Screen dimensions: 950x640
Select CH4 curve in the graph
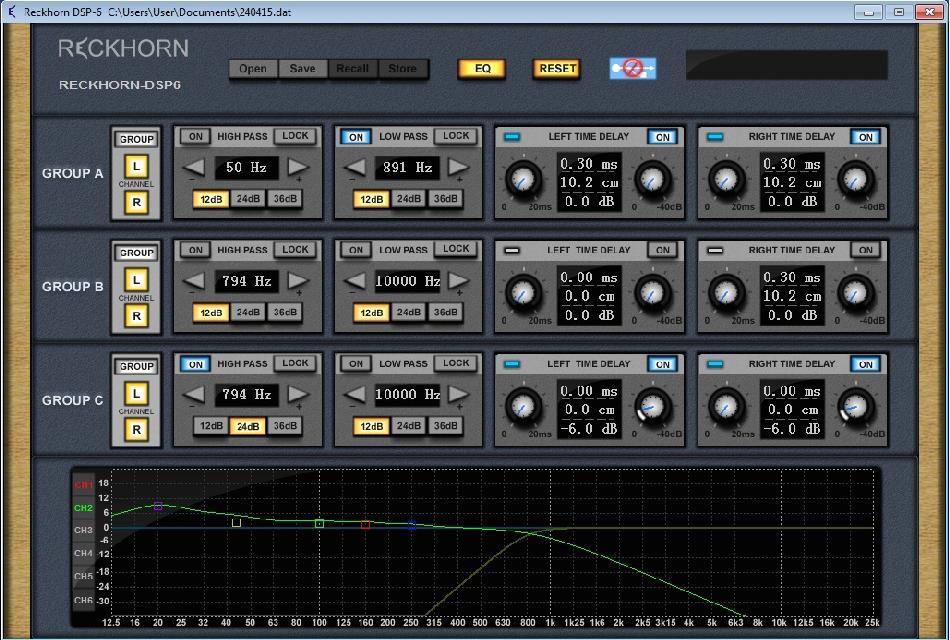click(84, 553)
